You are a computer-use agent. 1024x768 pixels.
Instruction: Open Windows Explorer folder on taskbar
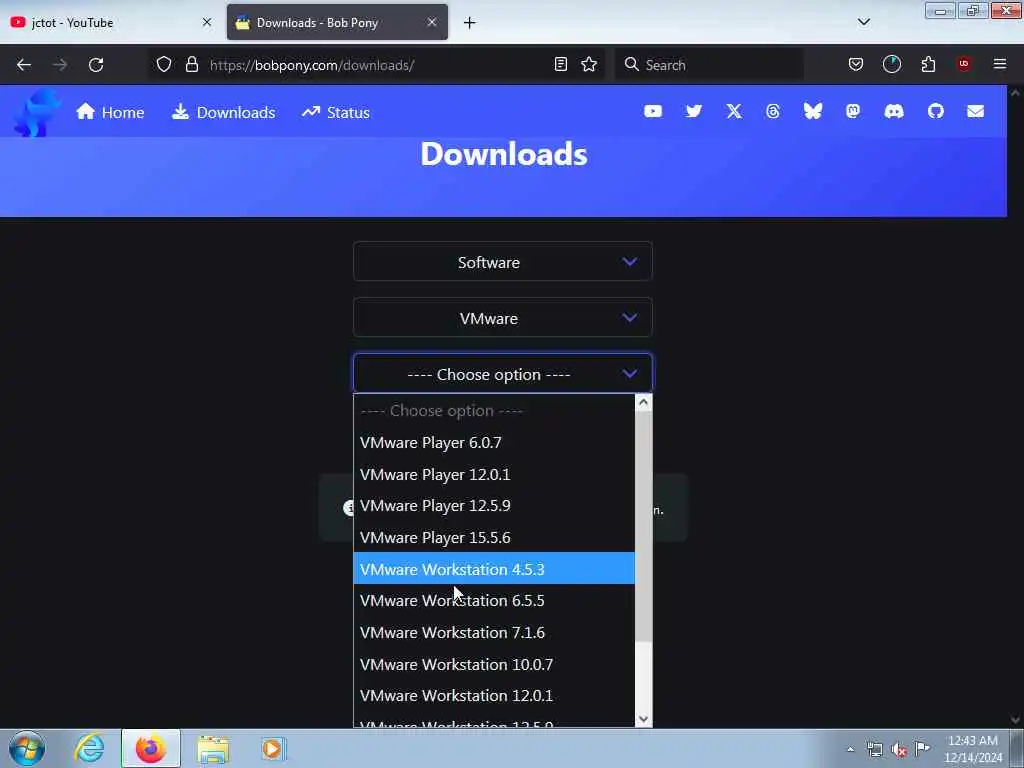pos(213,749)
